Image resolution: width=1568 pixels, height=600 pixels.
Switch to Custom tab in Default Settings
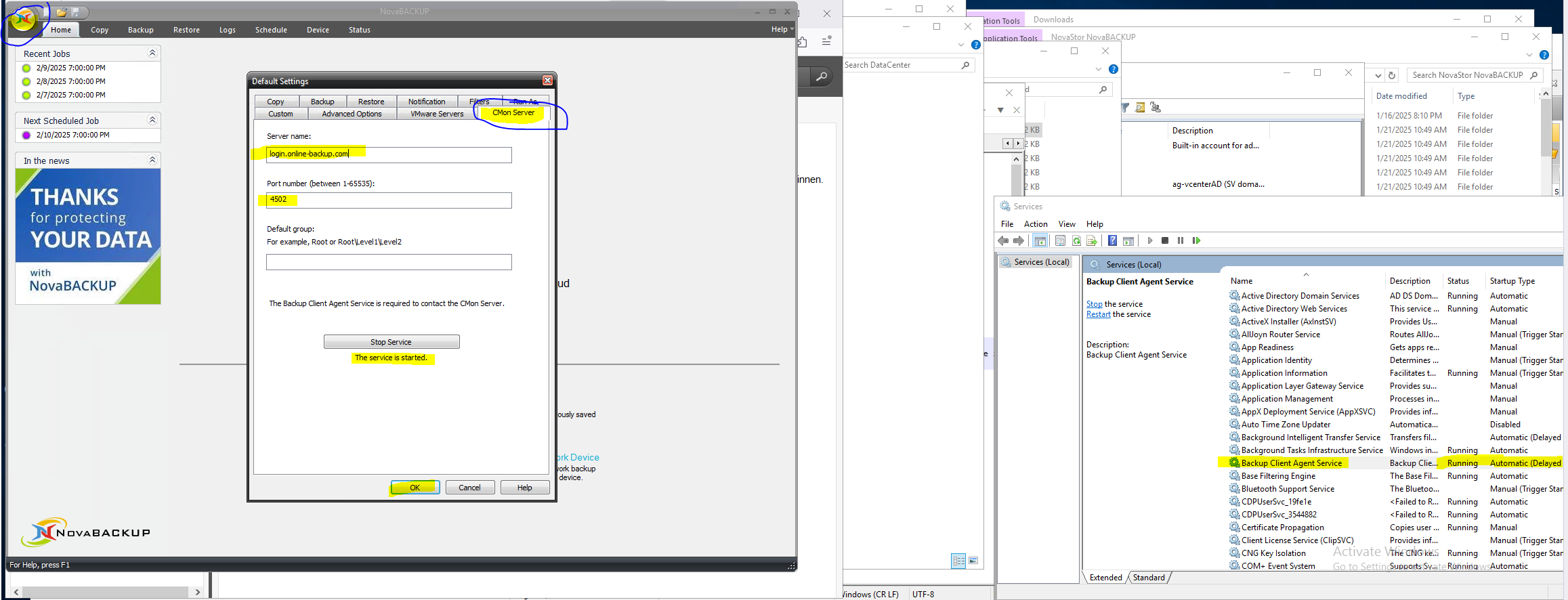click(x=280, y=114)
